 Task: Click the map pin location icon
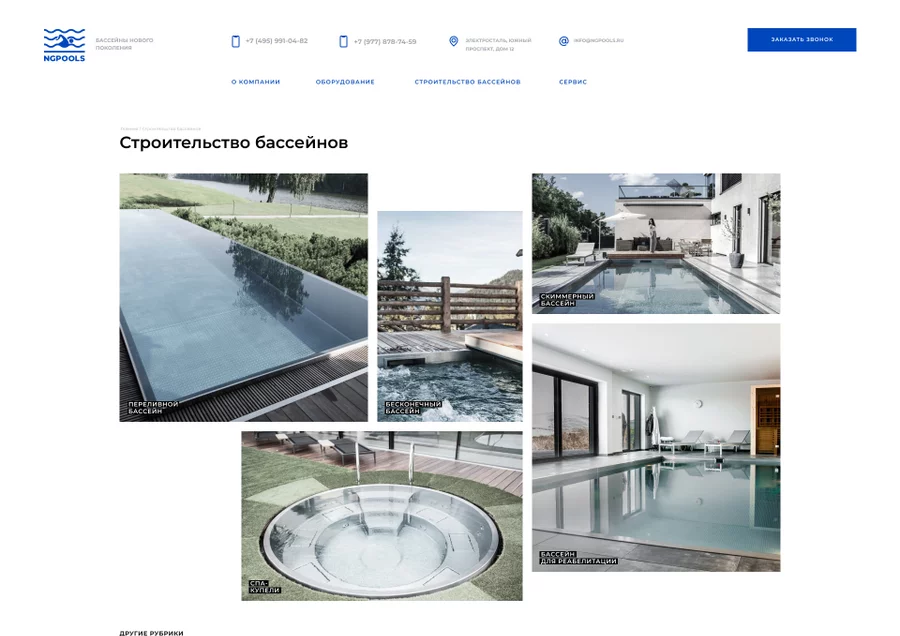453,41
